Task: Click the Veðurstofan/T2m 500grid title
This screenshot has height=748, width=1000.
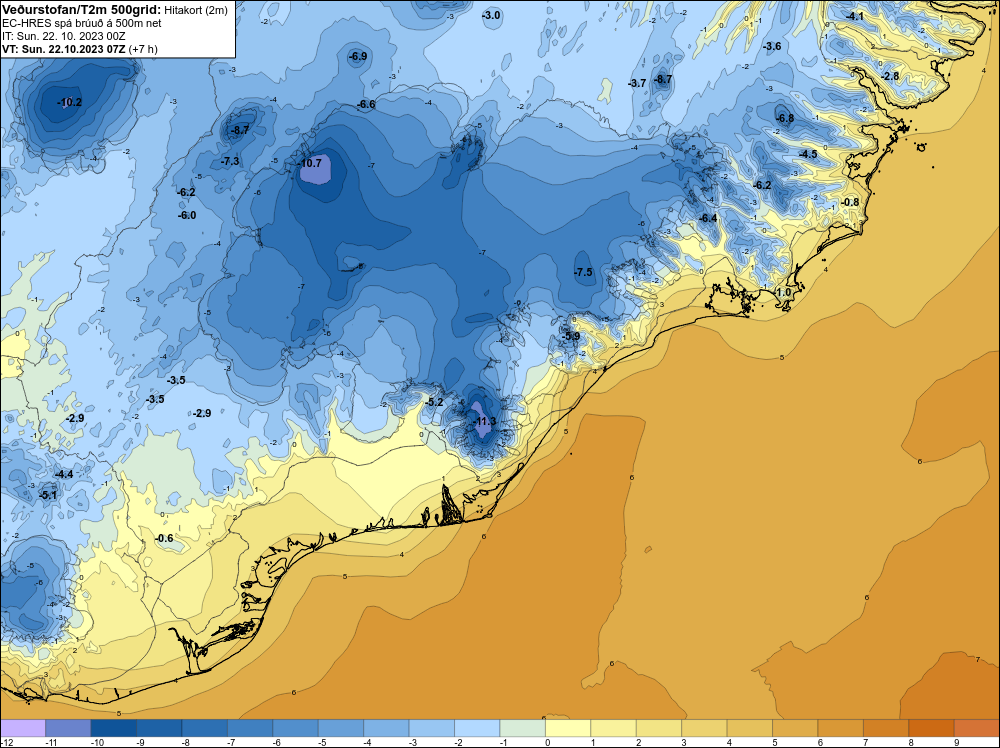Action: (x=81, y=10)
